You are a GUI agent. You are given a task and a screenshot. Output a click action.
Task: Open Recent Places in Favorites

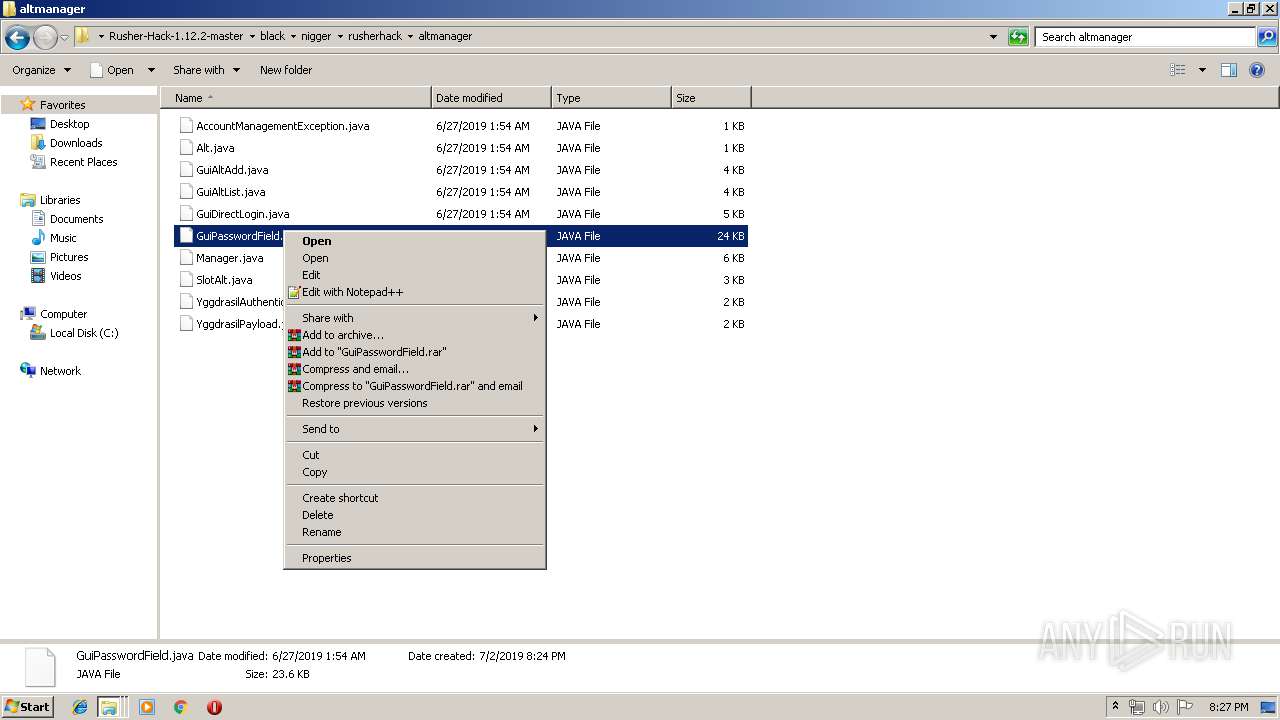tap(83, 162)
